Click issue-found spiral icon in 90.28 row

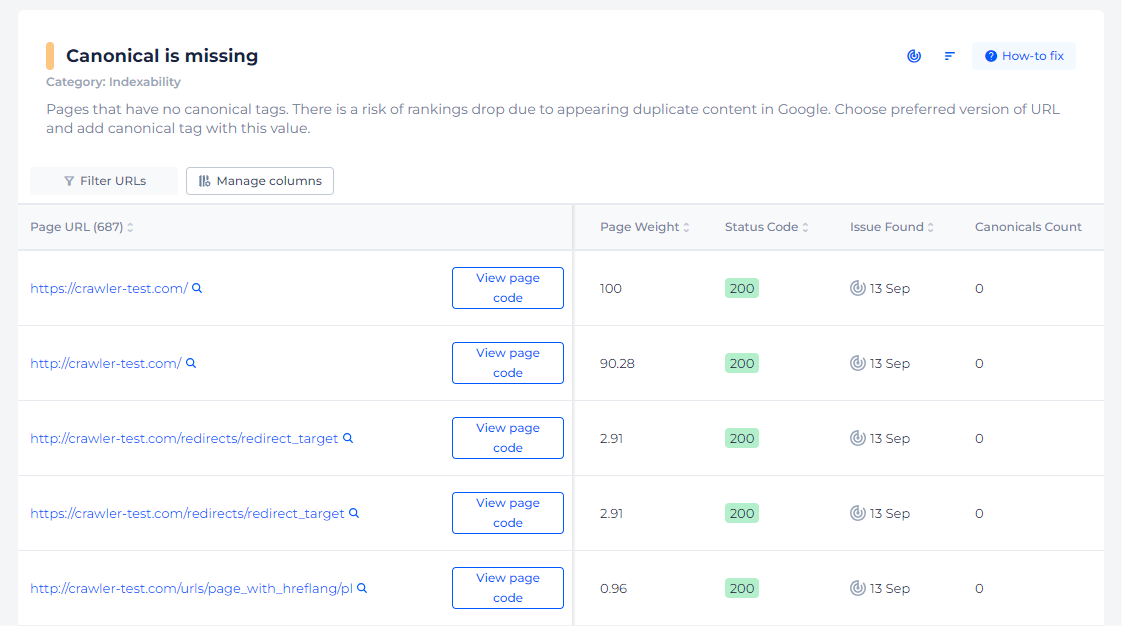(857, 363)
